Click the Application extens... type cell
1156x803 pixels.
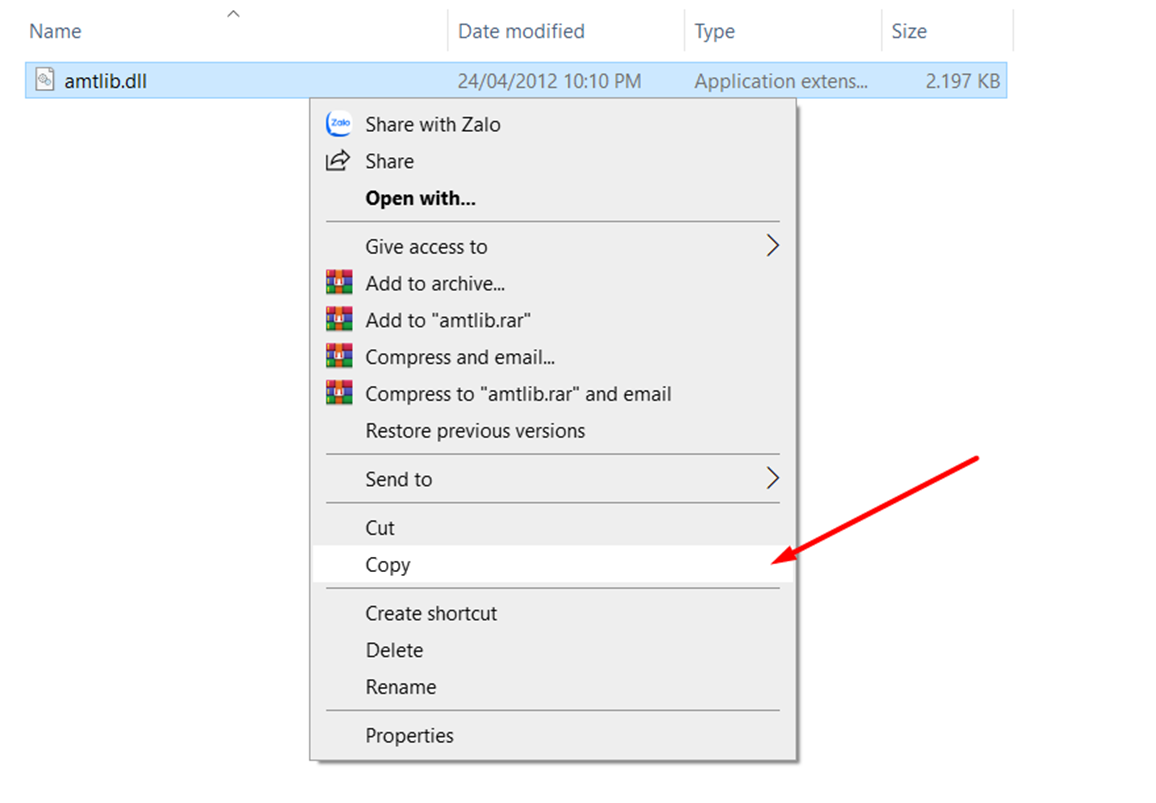(x=781, y=81)
